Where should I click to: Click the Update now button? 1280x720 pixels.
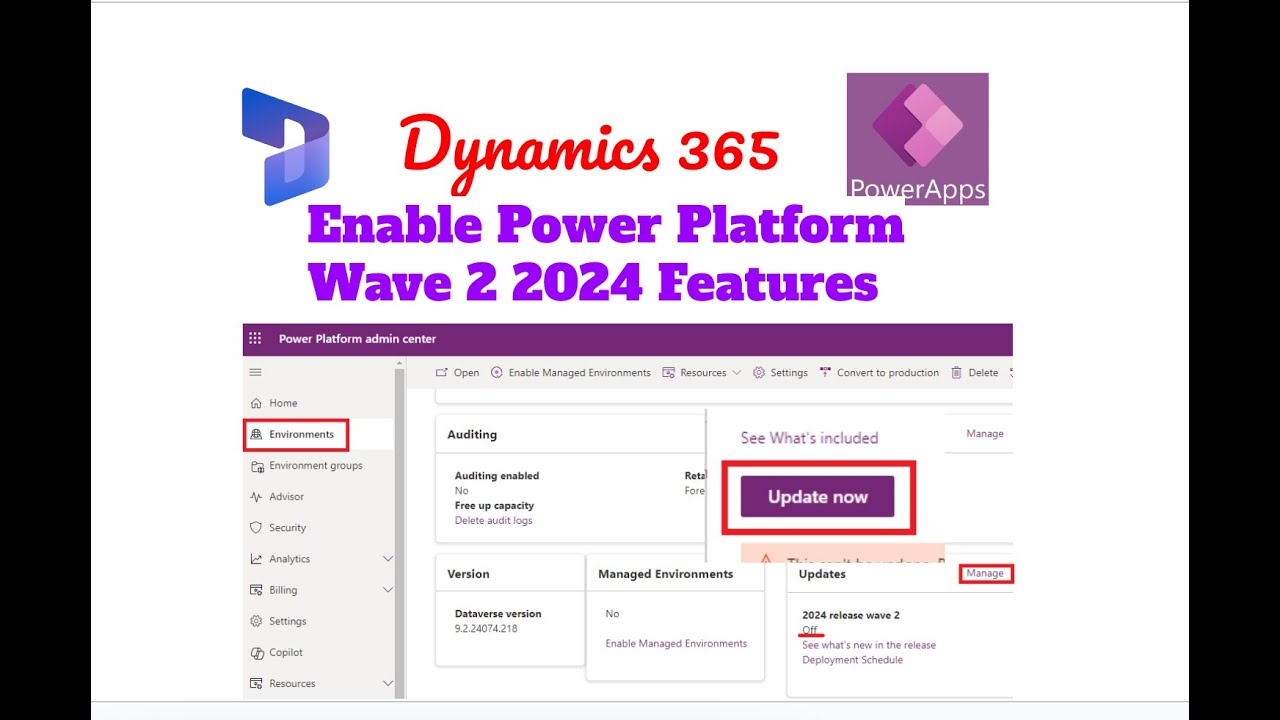817,497
